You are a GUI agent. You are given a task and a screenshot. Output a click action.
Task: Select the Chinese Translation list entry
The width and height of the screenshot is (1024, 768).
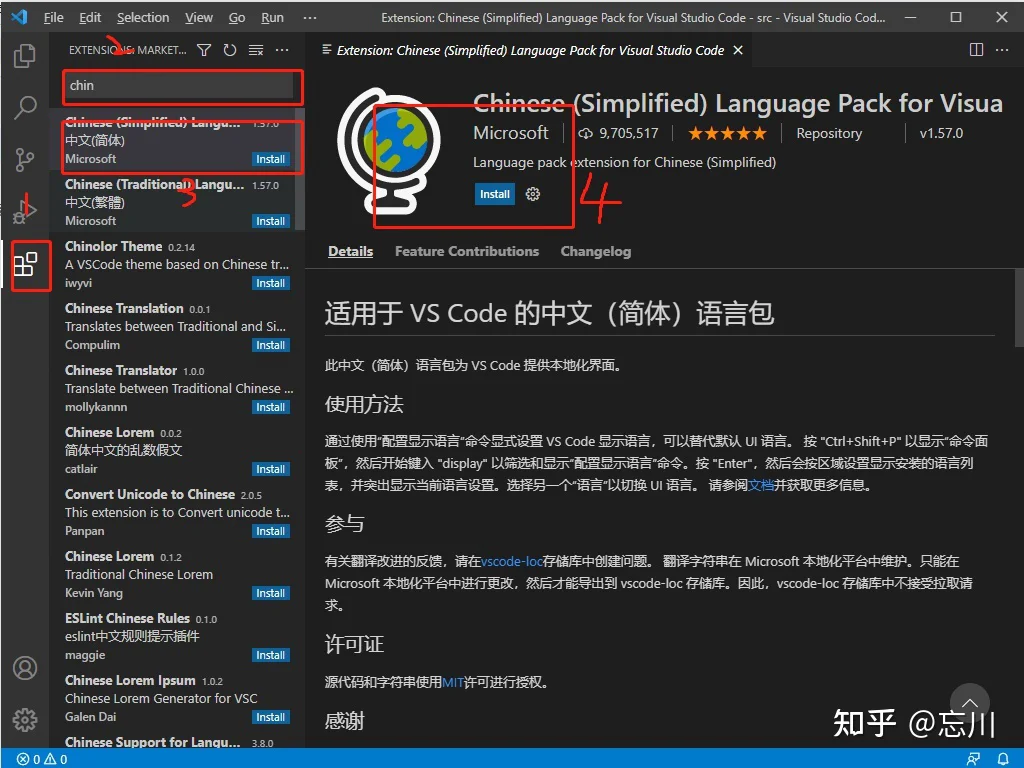coord(177,327)
